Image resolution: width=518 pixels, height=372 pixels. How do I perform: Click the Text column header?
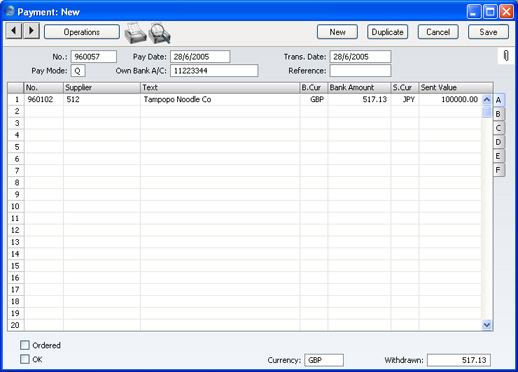click(220, 88)
